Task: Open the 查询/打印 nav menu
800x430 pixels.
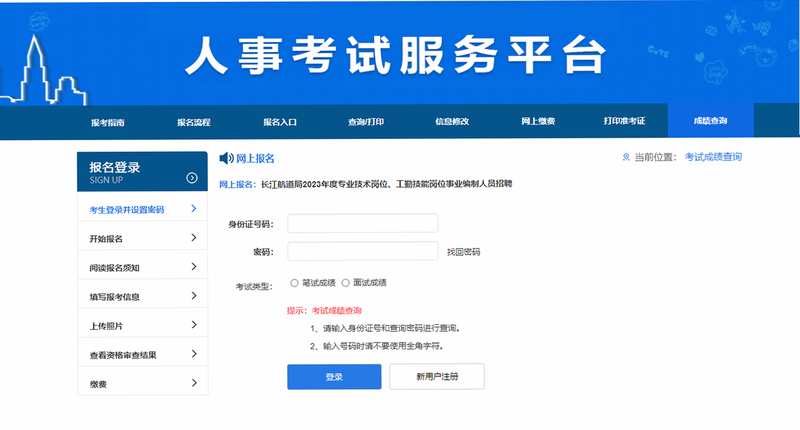Action: tap(366, 122)
